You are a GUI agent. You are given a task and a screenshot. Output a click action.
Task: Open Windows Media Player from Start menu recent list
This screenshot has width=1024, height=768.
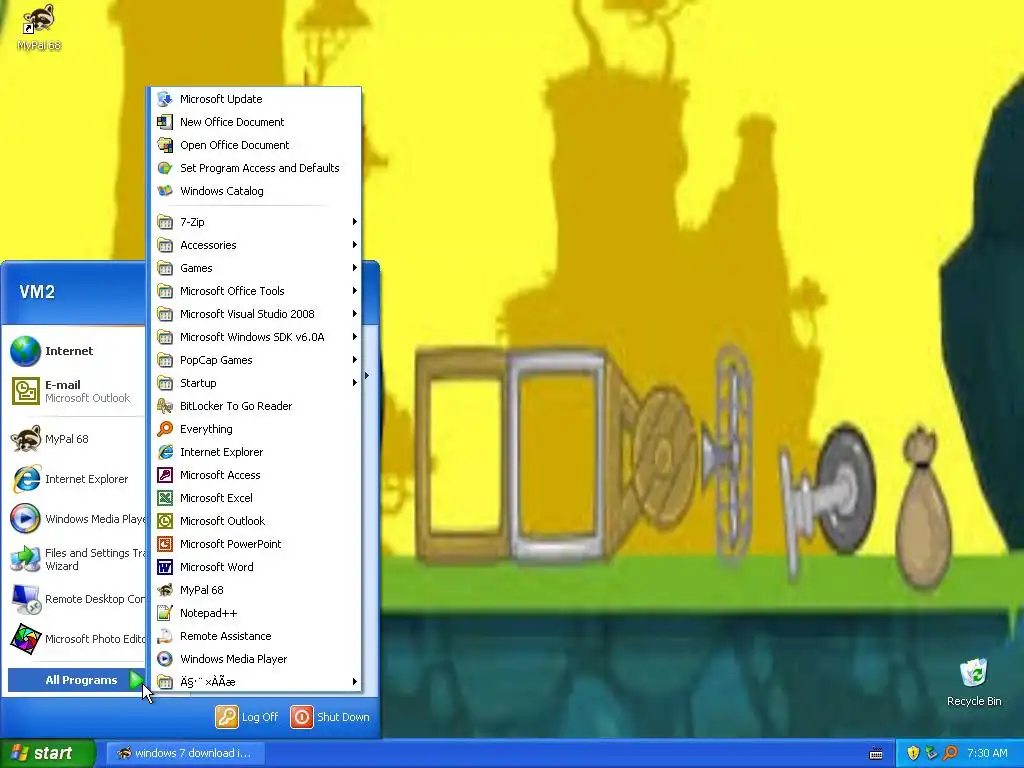(75, 519)
